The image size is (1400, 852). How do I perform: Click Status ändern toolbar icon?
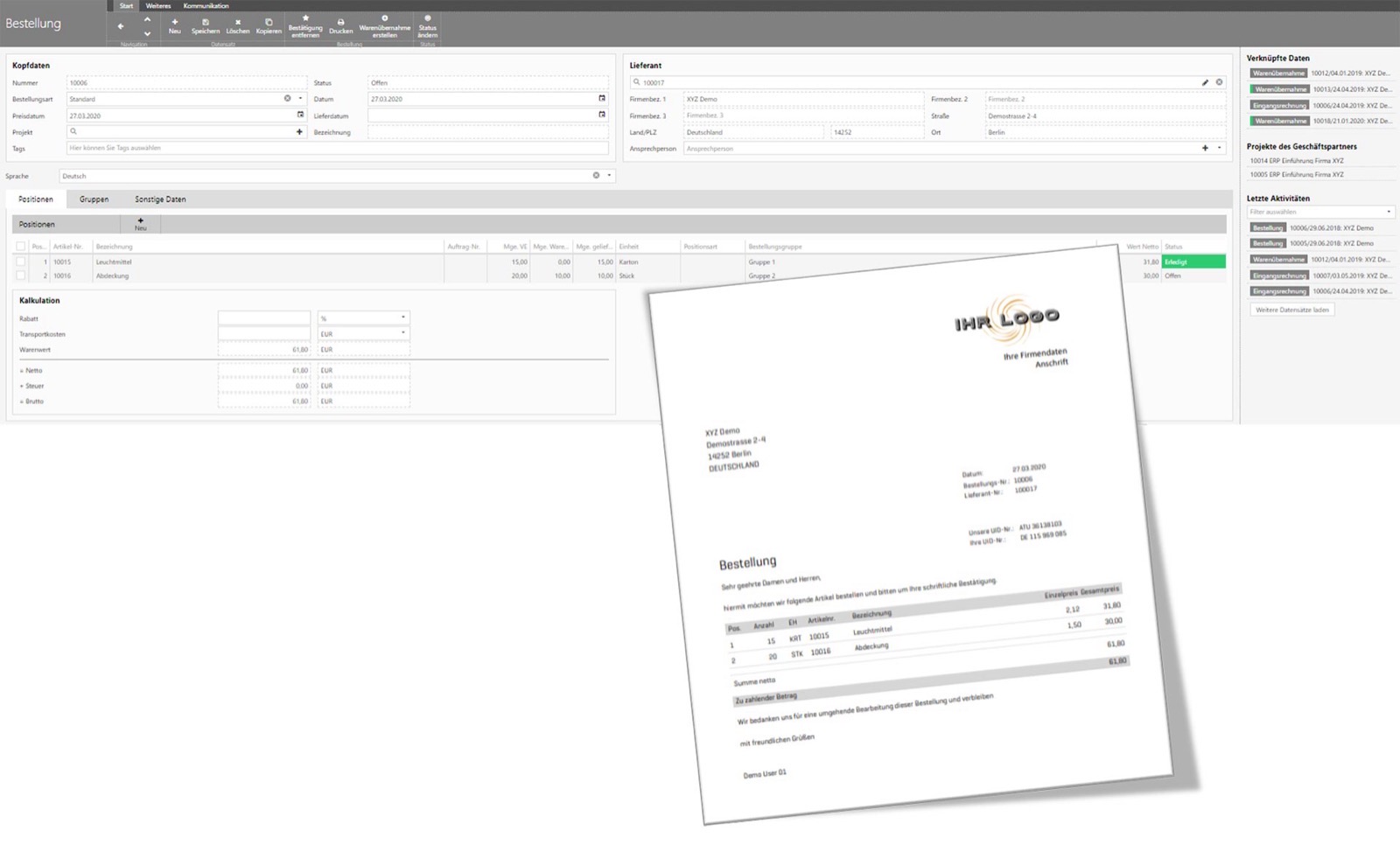pos(427,26)
